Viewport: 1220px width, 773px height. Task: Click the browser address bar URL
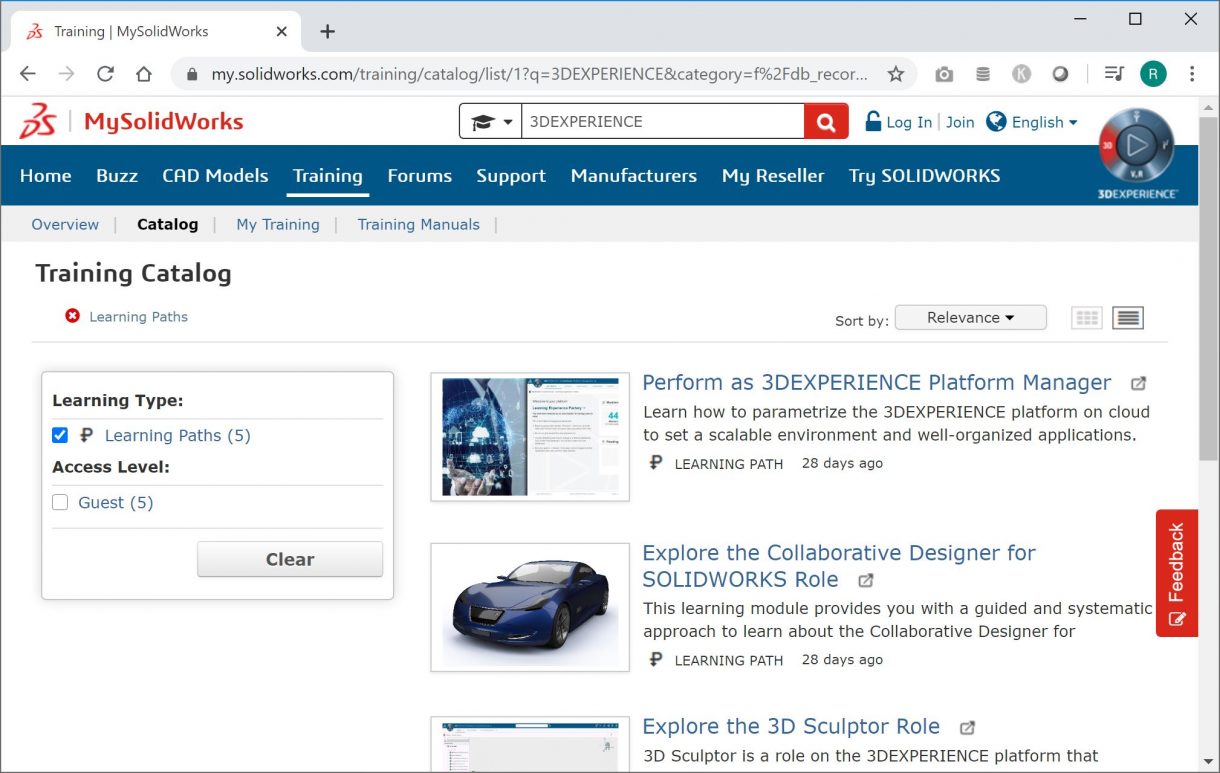539,74
